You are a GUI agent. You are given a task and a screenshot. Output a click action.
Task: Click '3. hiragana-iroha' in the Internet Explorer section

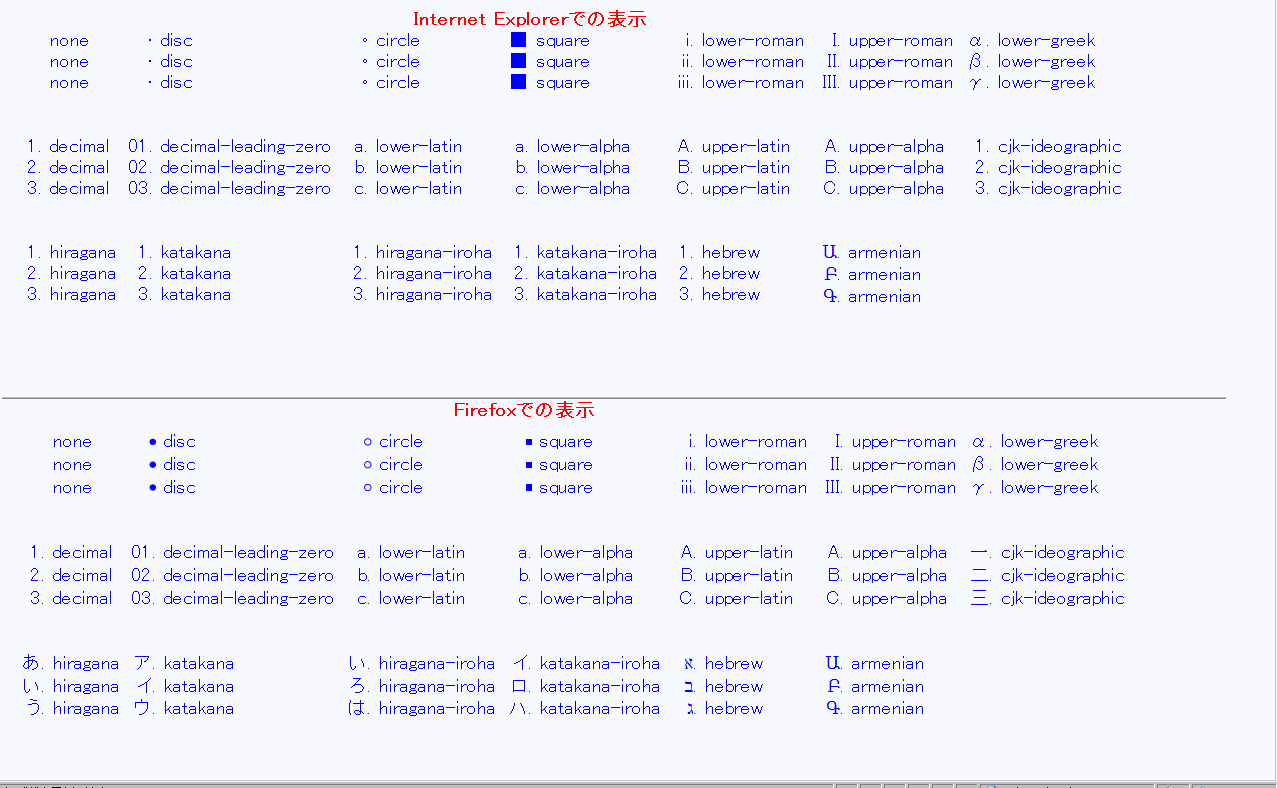(x=422, y=295)
